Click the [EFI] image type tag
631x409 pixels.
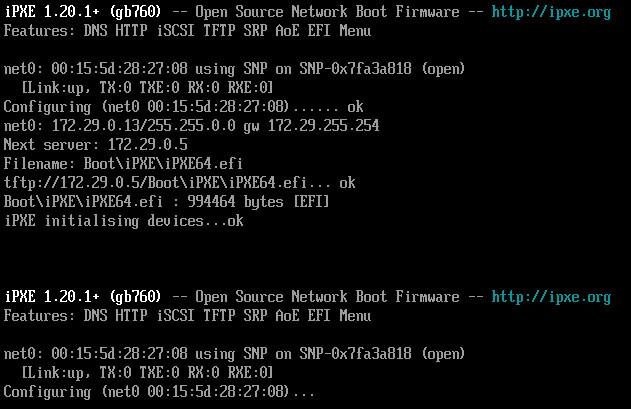tap(311, 202)
